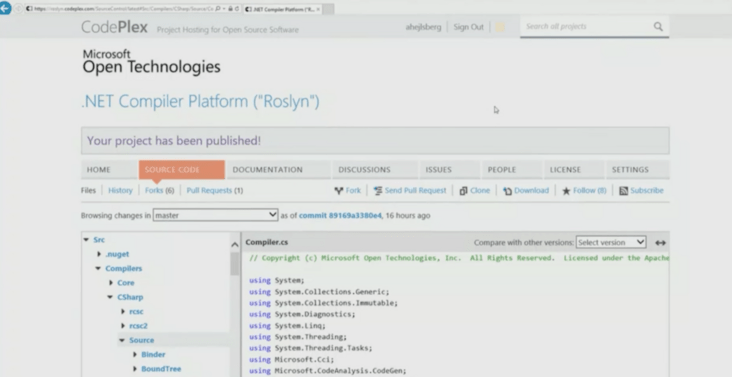
Task: Click the Forks (6) link
Action: [160, 190]
